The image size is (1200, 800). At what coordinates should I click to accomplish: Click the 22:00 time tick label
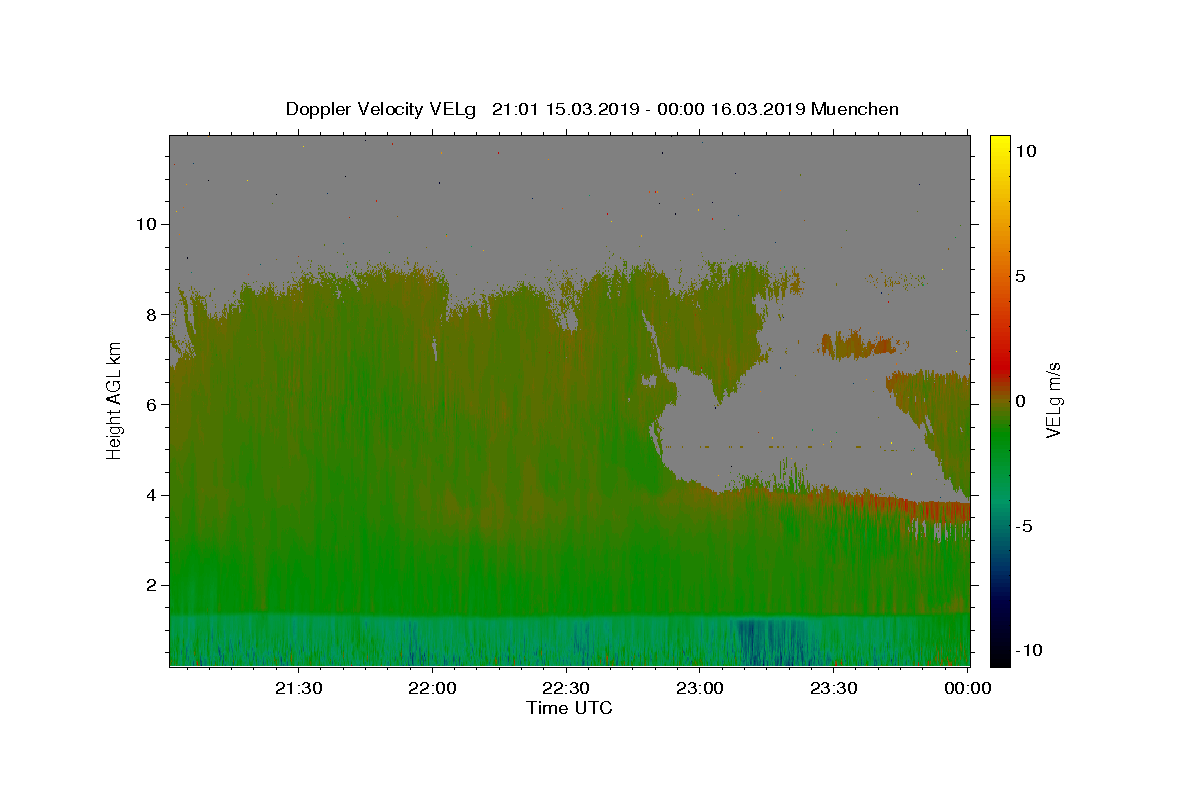(432, 689)
